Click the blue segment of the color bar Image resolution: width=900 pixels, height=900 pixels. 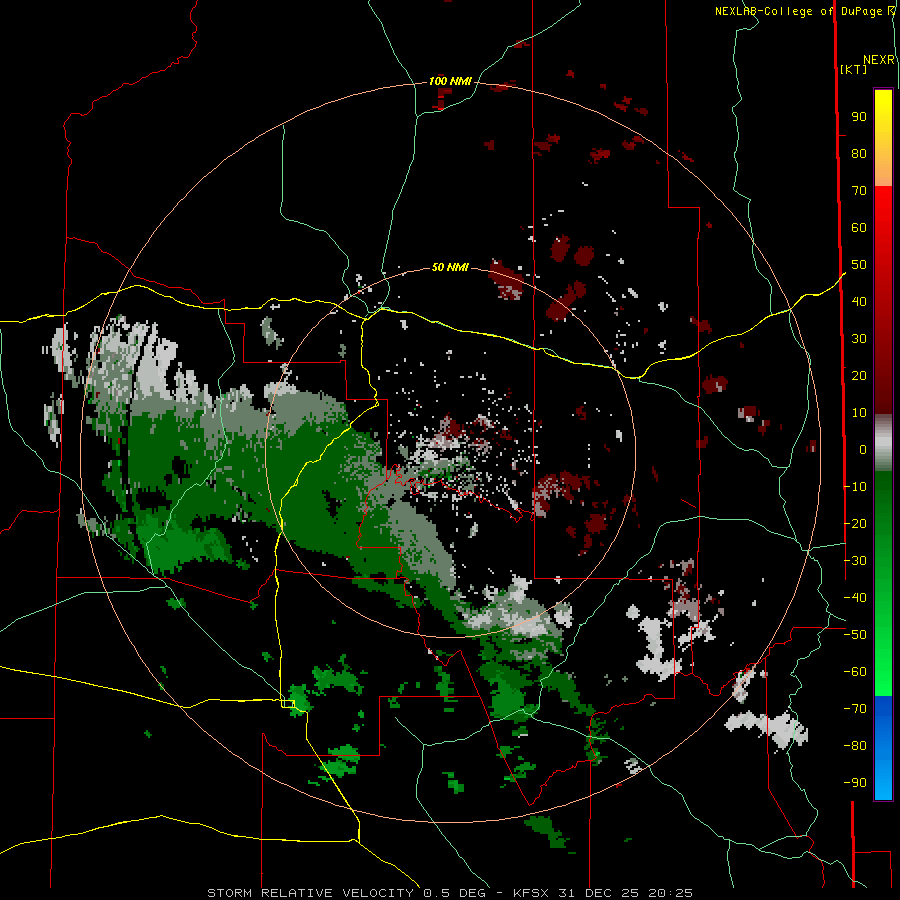[x=883, y=747]
